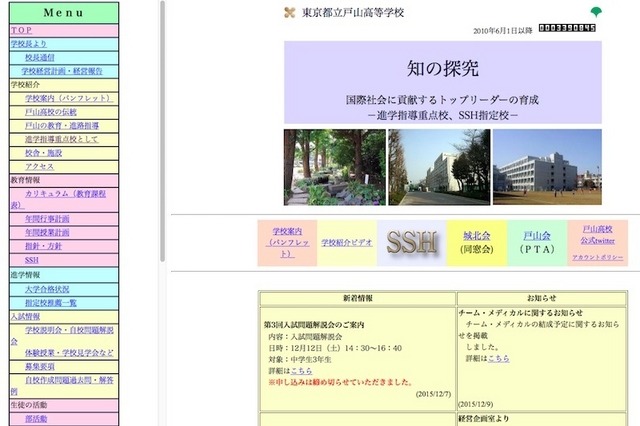Click the sidebar frame vertical scrollbar
The height and width of the screenshot is (426, 640).
pos(162,131)
